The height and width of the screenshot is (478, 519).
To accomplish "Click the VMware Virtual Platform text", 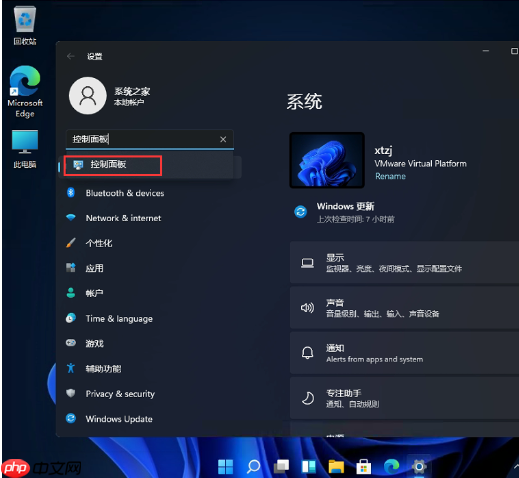I will pyautogui.click(x=420, y=164).
